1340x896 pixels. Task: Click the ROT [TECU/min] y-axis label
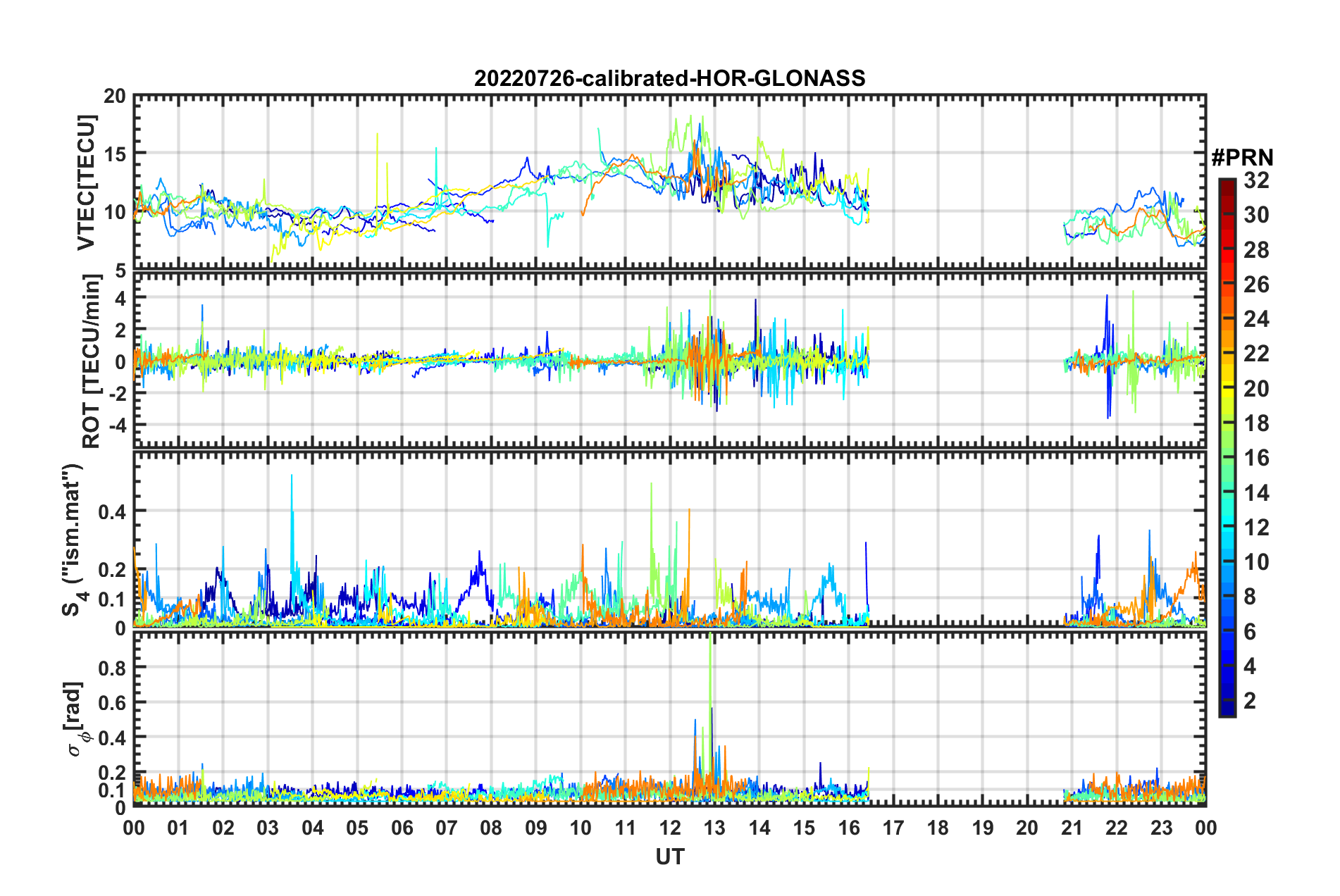pyautogui.click(x=92, y=361)
